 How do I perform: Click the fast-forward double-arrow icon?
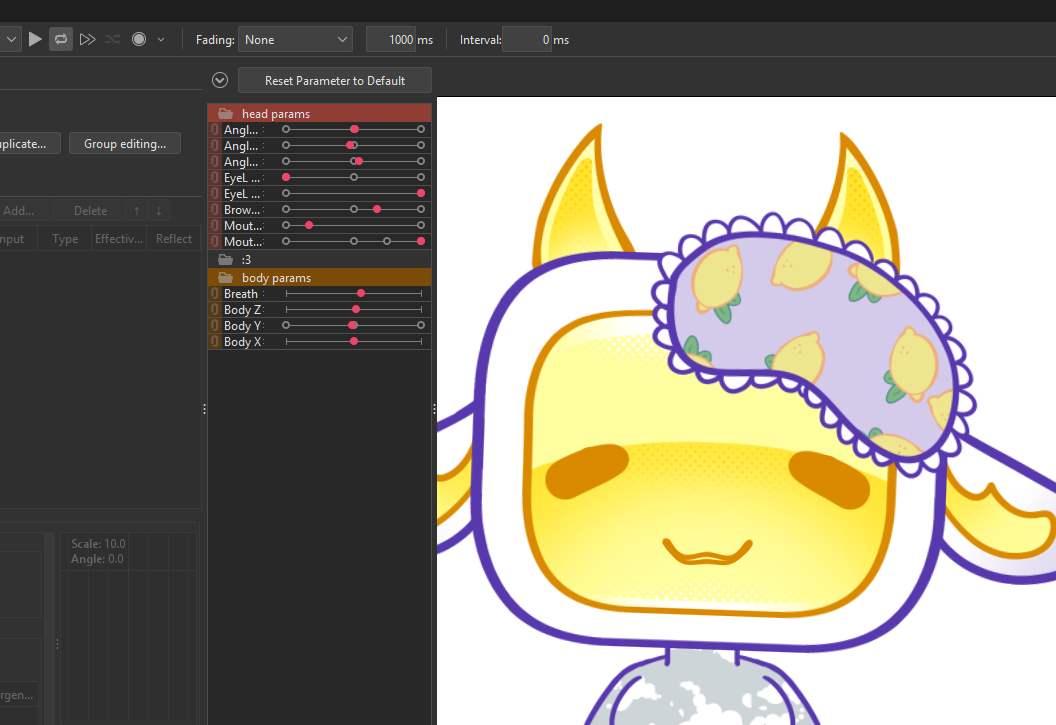(87, 39)
